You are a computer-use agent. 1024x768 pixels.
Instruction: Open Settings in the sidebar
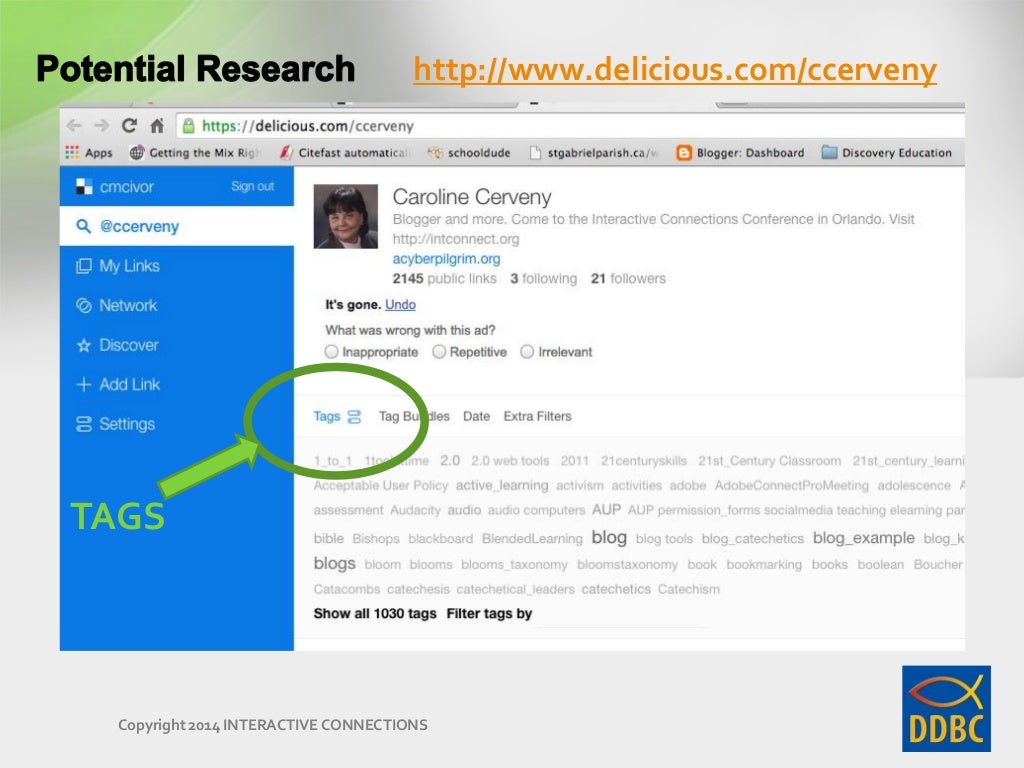(x=116, y=424)
